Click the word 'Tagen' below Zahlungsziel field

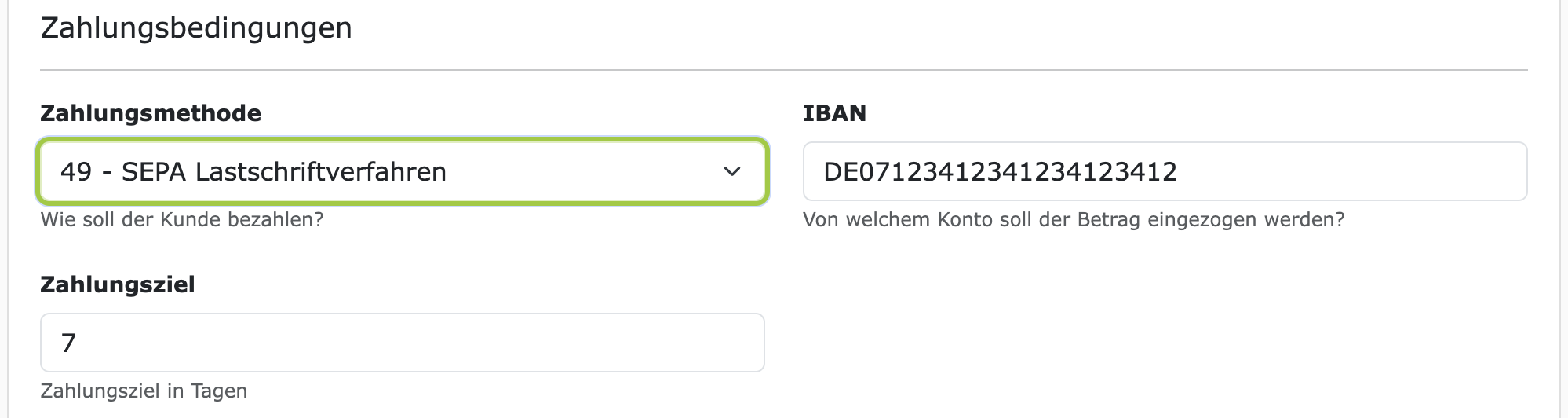(219, 390)
